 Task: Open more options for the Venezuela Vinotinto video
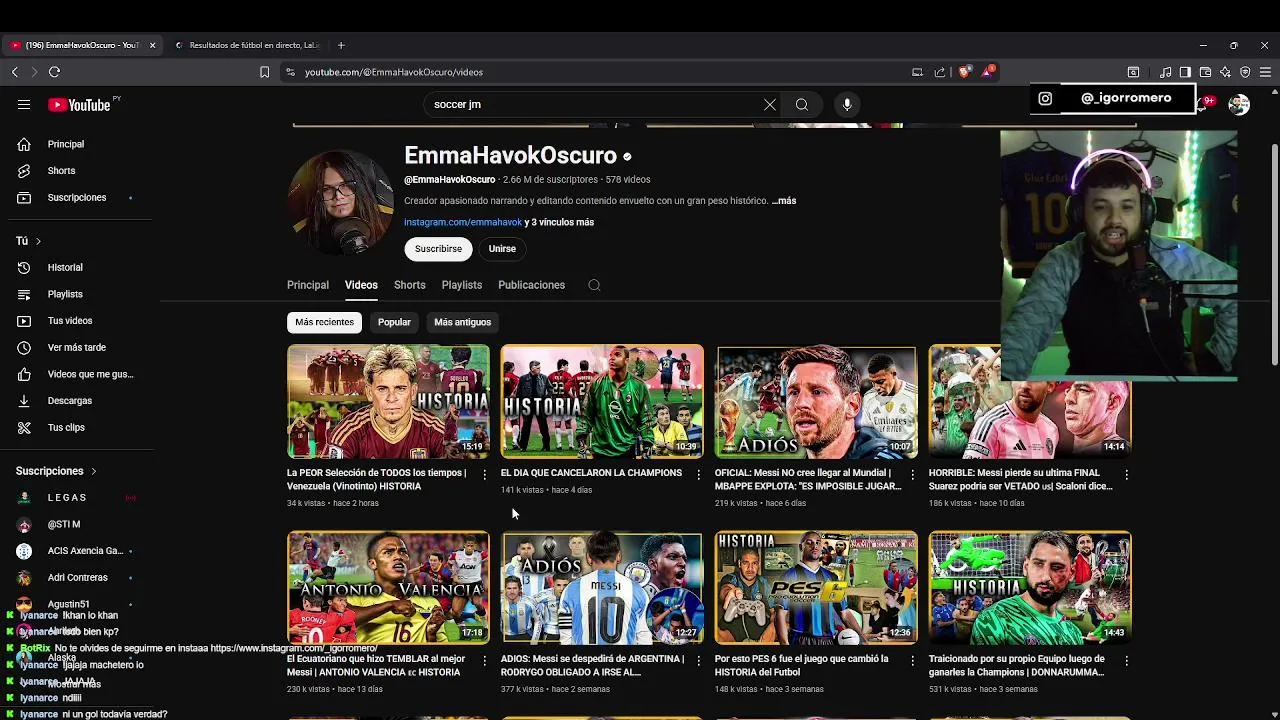(x=485, y=475)
